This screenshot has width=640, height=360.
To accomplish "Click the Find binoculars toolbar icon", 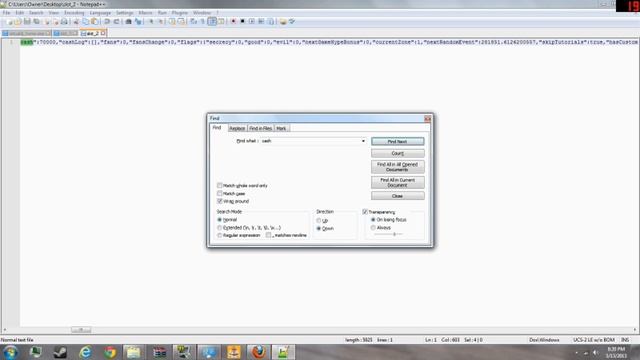I will pos(129,22).
